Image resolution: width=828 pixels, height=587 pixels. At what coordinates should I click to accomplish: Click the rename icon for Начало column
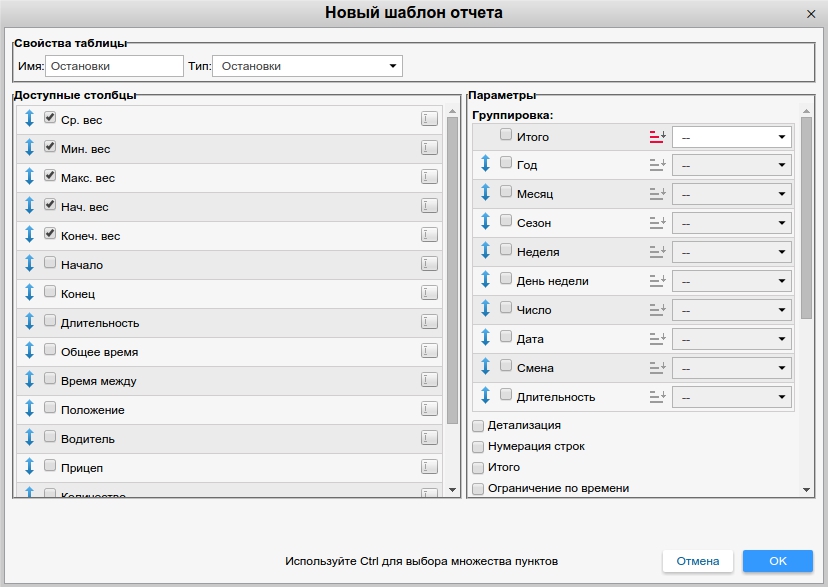(429, 264)
